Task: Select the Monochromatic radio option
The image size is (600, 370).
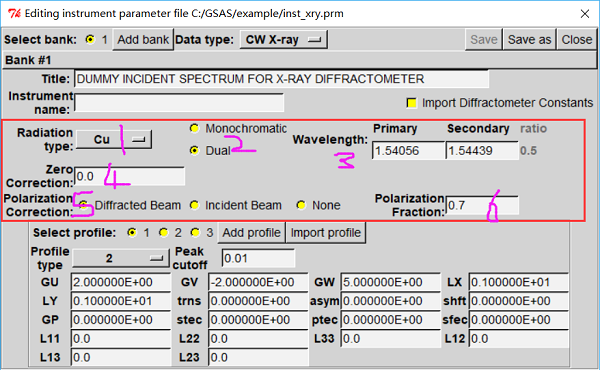Action: 194,129
